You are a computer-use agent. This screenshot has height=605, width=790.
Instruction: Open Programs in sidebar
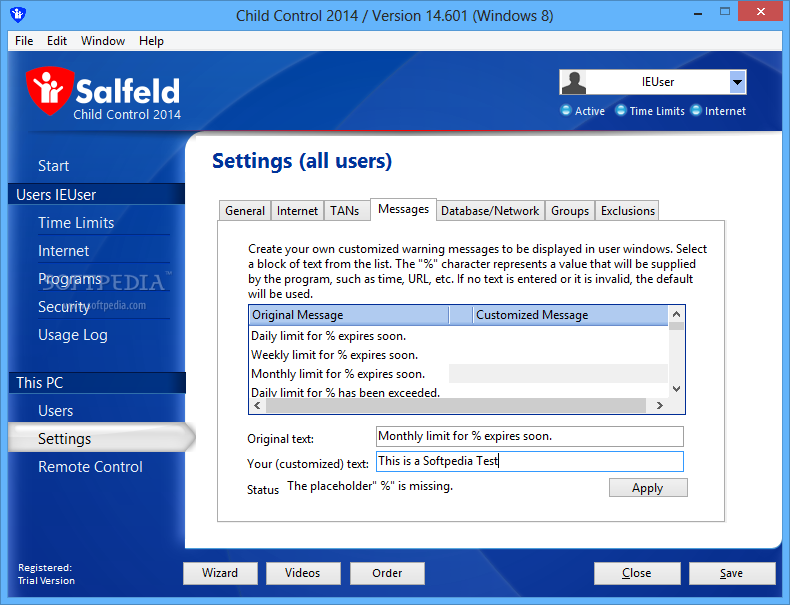tap(70, 279)
